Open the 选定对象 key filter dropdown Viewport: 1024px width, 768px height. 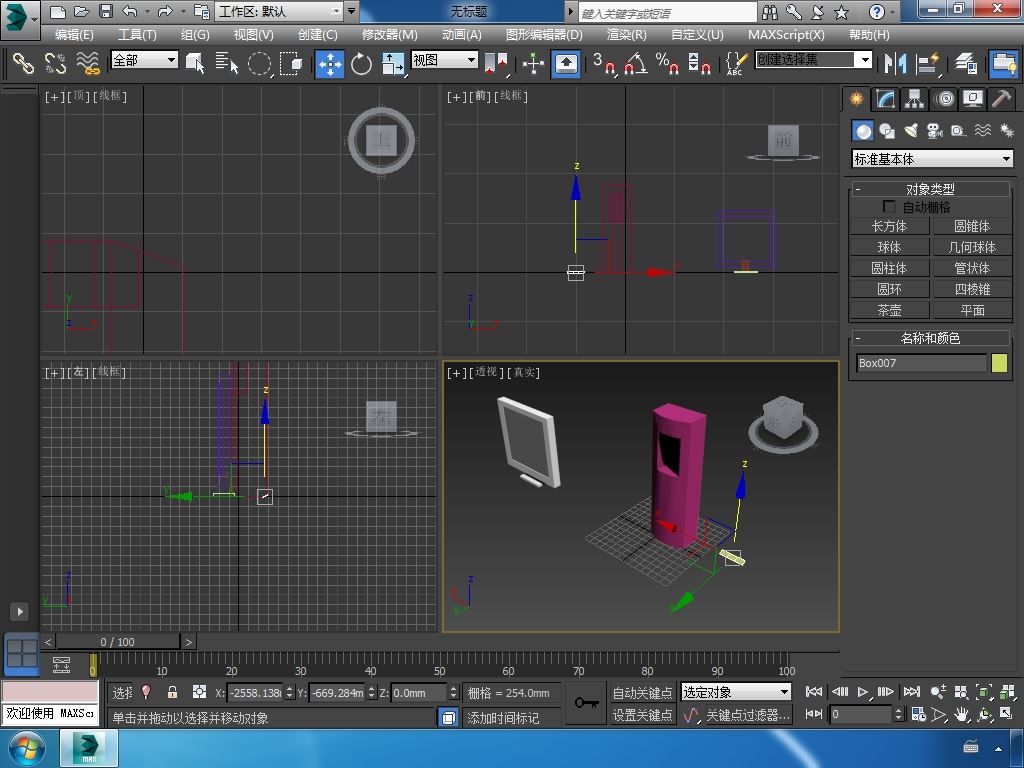(736, 692)
